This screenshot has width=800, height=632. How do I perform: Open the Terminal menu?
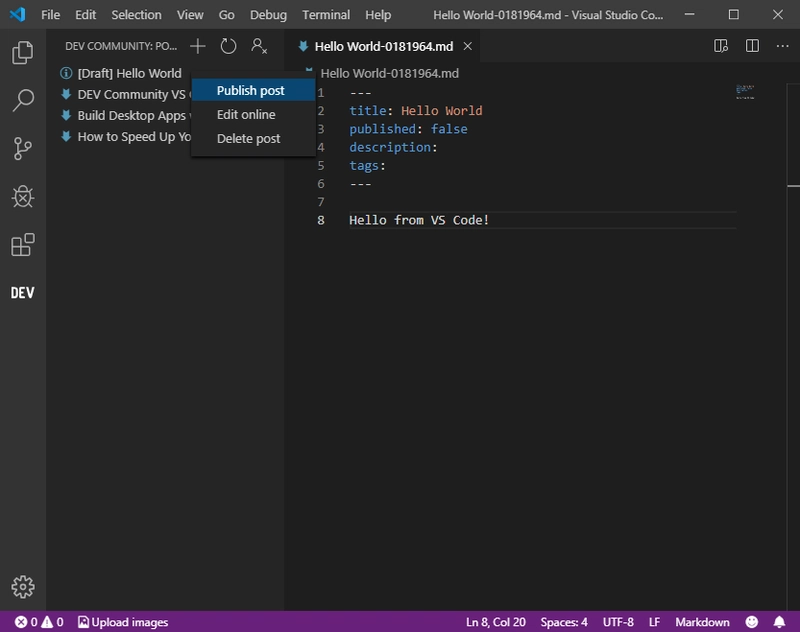[x=326, y=15]
